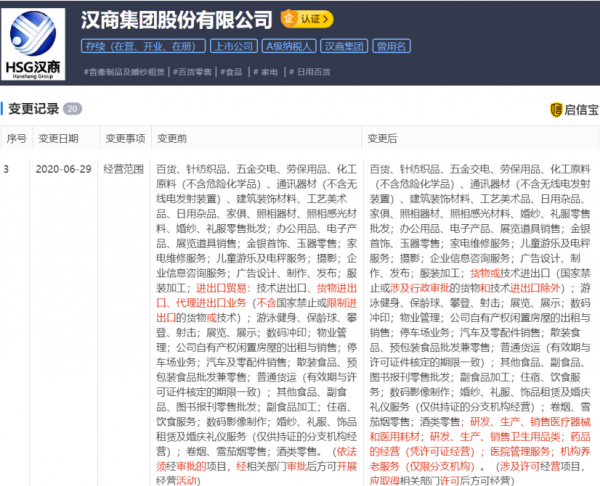Click the 存续（在营、开业、在册）status tag
This screenshot has width=600, height=486.
pyautogui.click(x=143, y=46)
